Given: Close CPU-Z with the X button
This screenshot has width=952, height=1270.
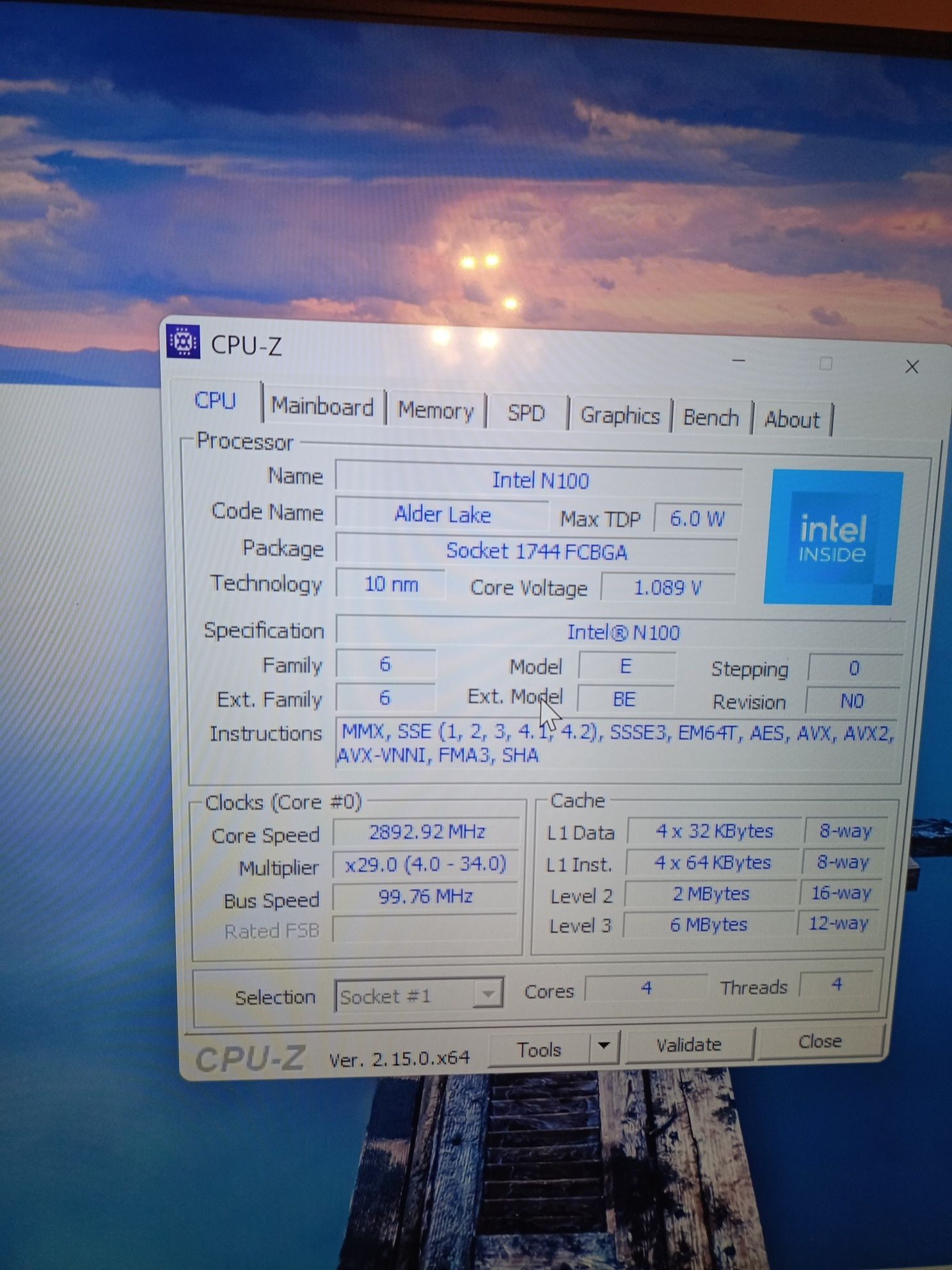Looking at the screenshot, I should tap(912, 367).
